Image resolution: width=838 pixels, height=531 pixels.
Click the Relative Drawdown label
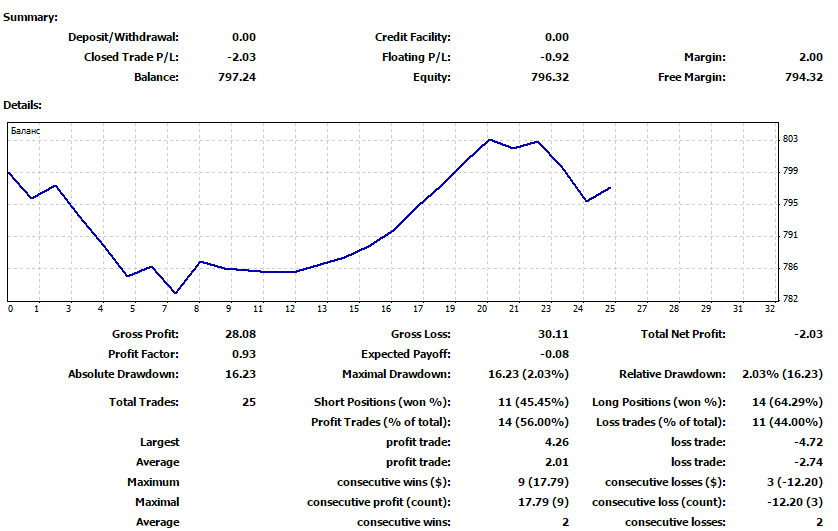tap(674, 374)
